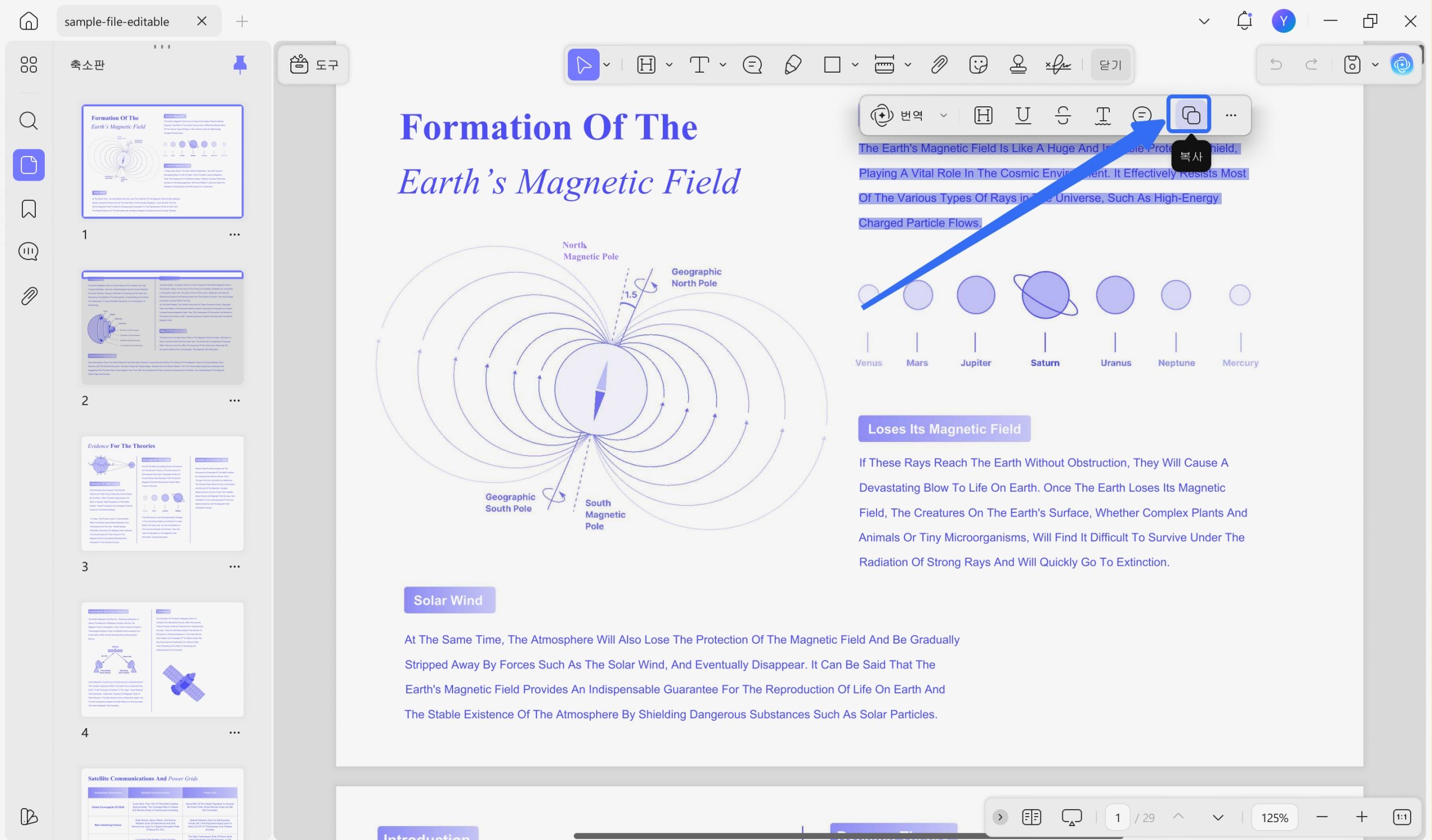The width and height of the screenshot is (1432, 840).
Task: Open the AI assistant icon
Action: [1401, 64]
